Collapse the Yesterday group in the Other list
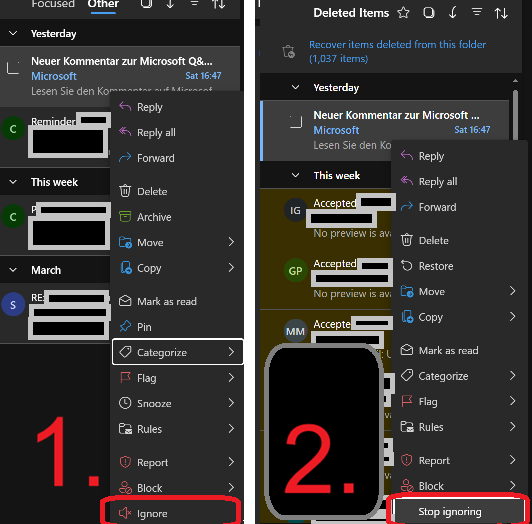Viewport: 532px width, 524px height. pyautogui.click(x=13, y=33)
